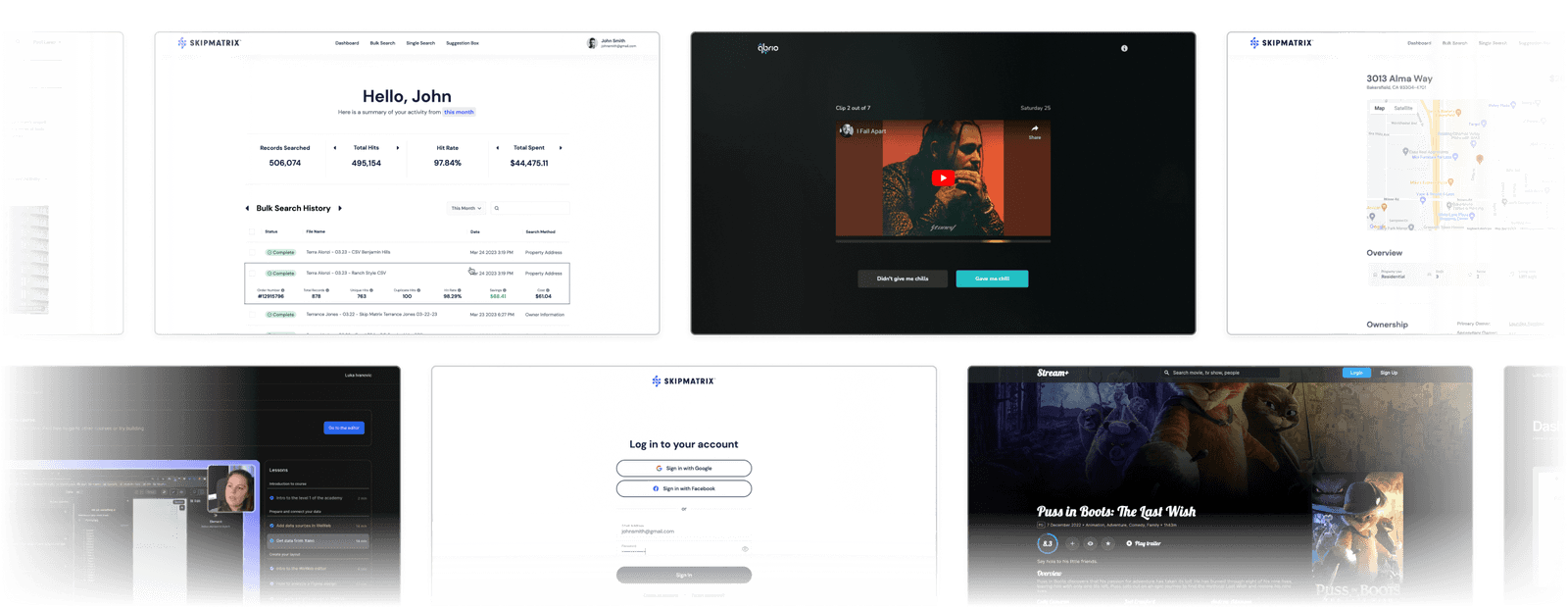This screenshot has height=607, width=1568.
Task: Check the select-all checkbox beside Status header
Action: click(252, 231)
